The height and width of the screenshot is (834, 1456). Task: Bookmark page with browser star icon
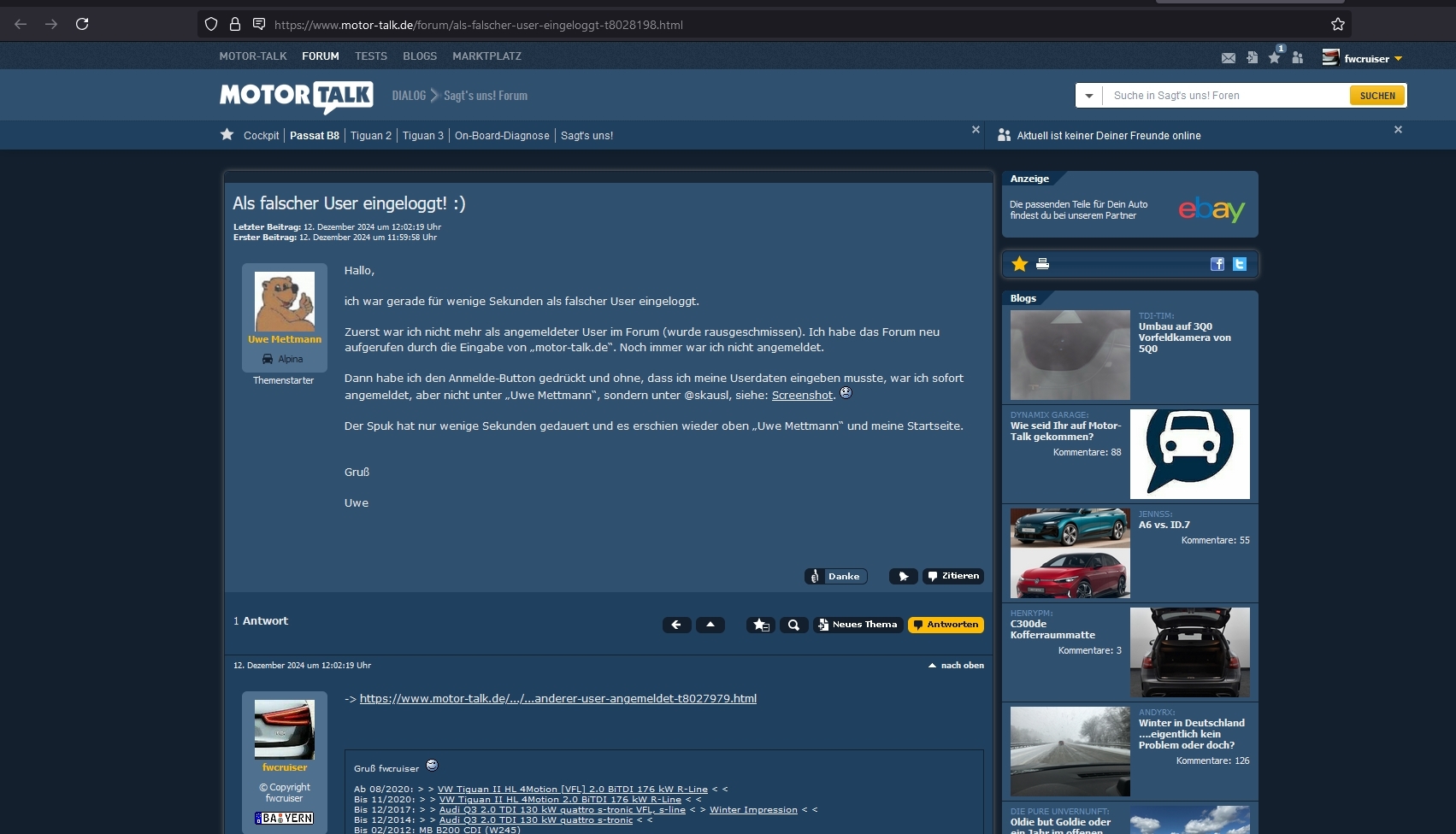(x=1338, y=24)
